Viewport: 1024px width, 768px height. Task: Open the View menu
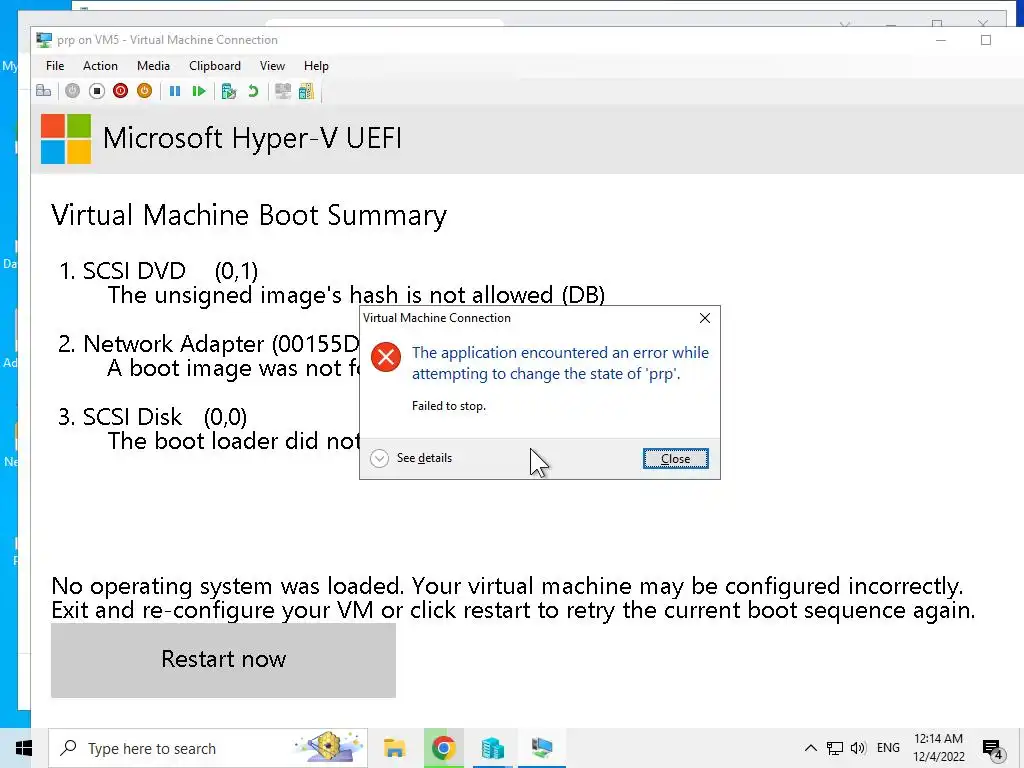click(272, 66)
